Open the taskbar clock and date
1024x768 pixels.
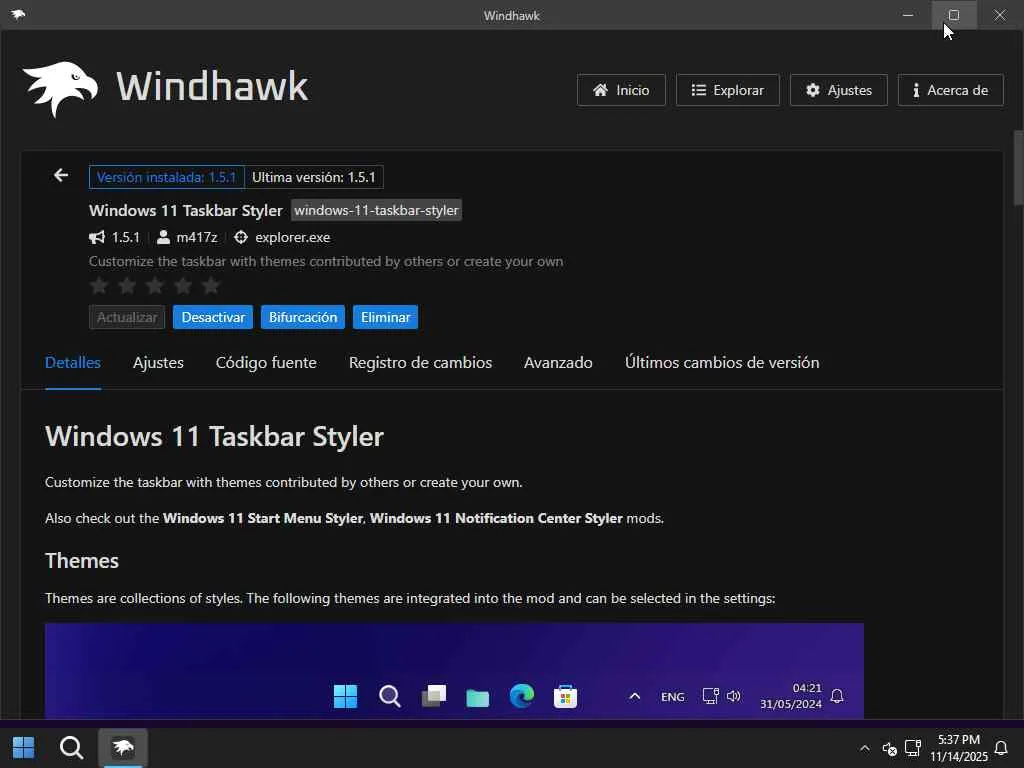tap(959, 748)
